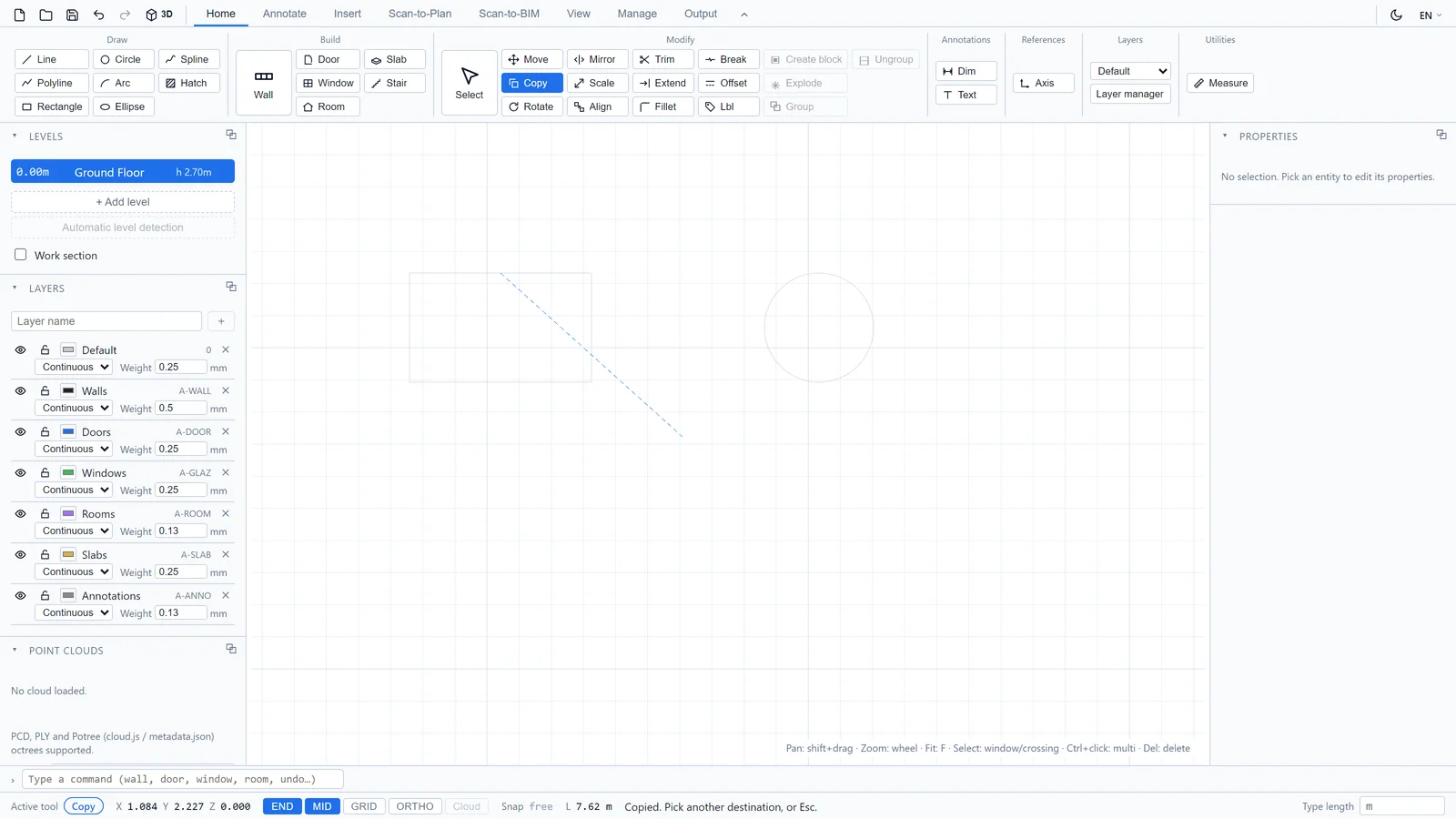Undo the last action
This screenshot has width=1456, height=819.
98,15
